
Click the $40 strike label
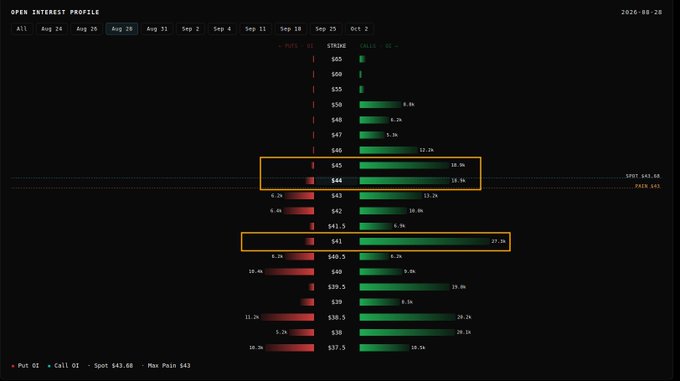pos(337,271)
